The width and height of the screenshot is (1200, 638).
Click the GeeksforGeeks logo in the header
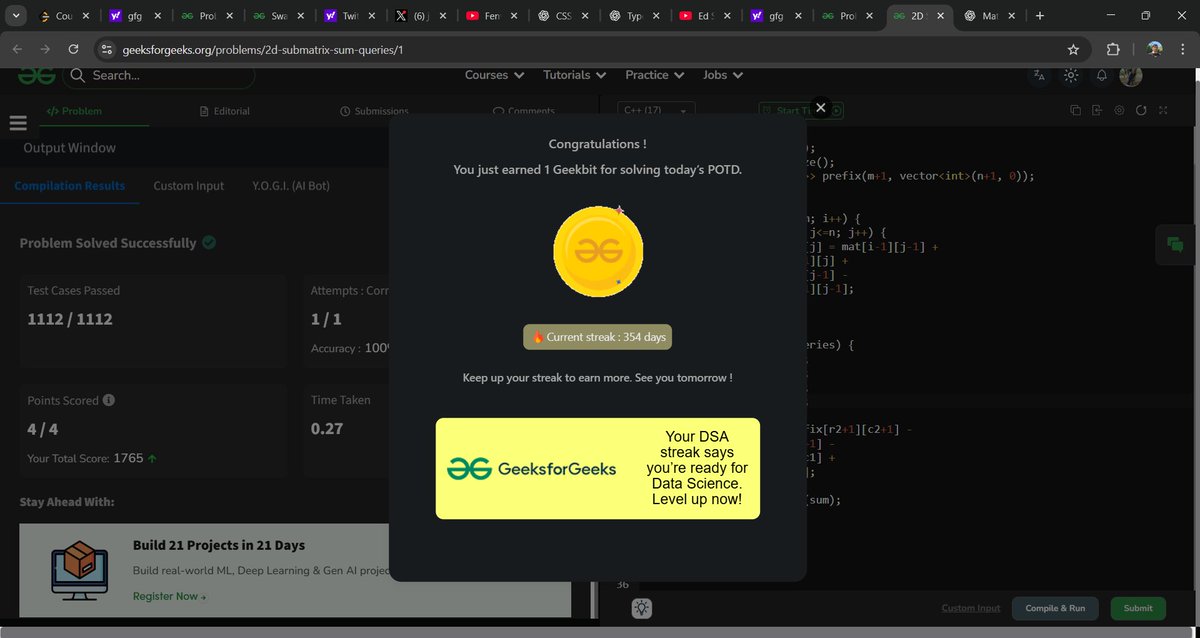pos(36,75)
